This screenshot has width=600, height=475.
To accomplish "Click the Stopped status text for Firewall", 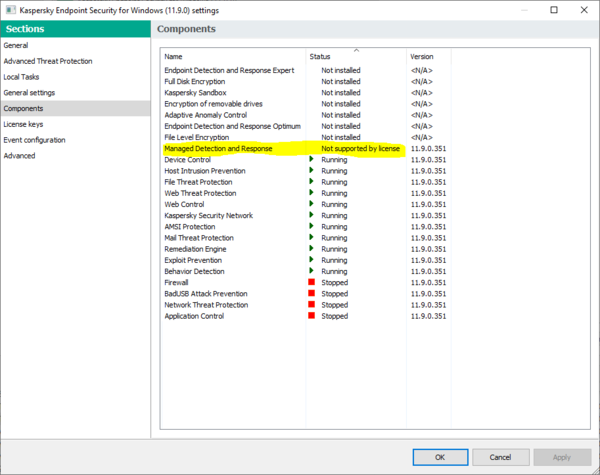I will click(334, 282).
